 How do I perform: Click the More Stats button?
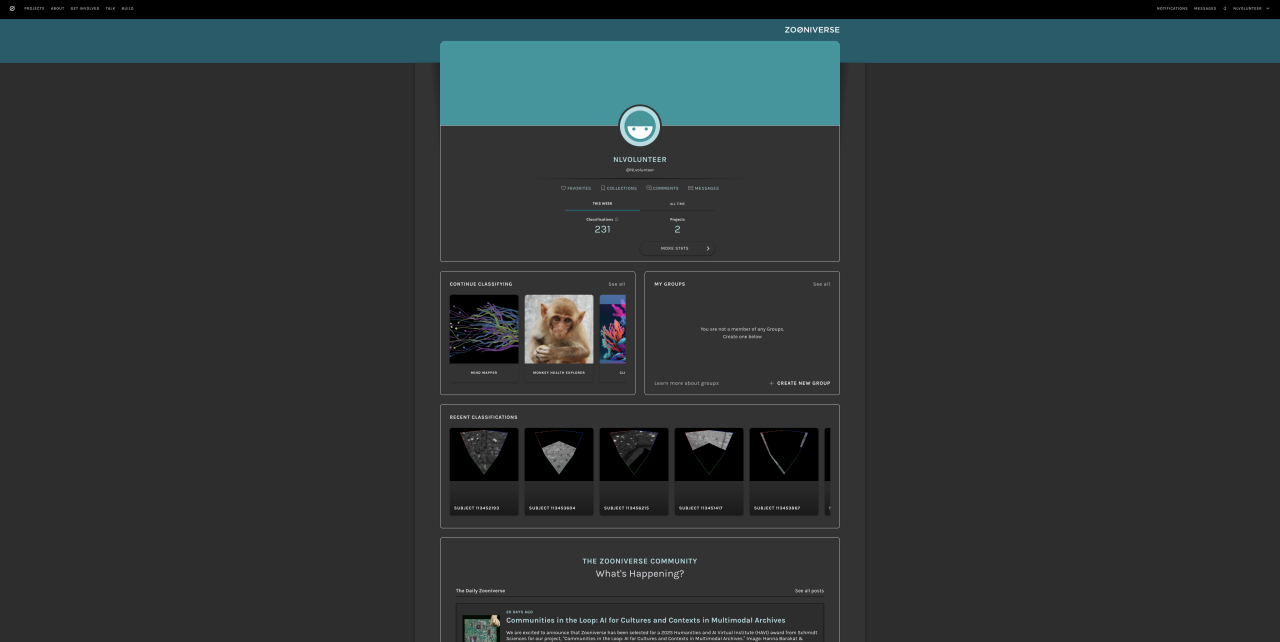click(677, 248)
